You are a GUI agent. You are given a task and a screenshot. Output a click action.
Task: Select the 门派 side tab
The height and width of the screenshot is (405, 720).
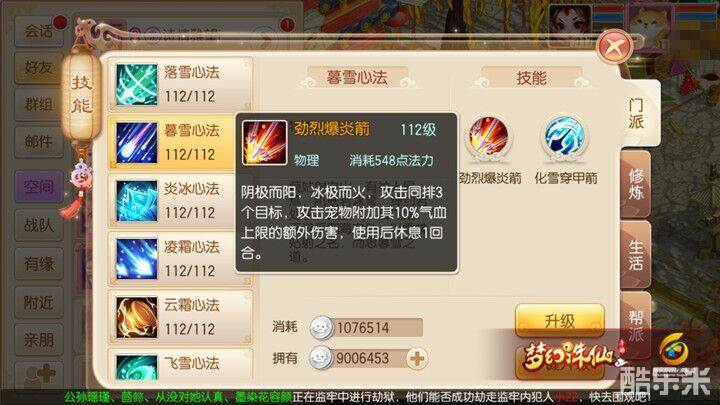[x=637, y=113]
